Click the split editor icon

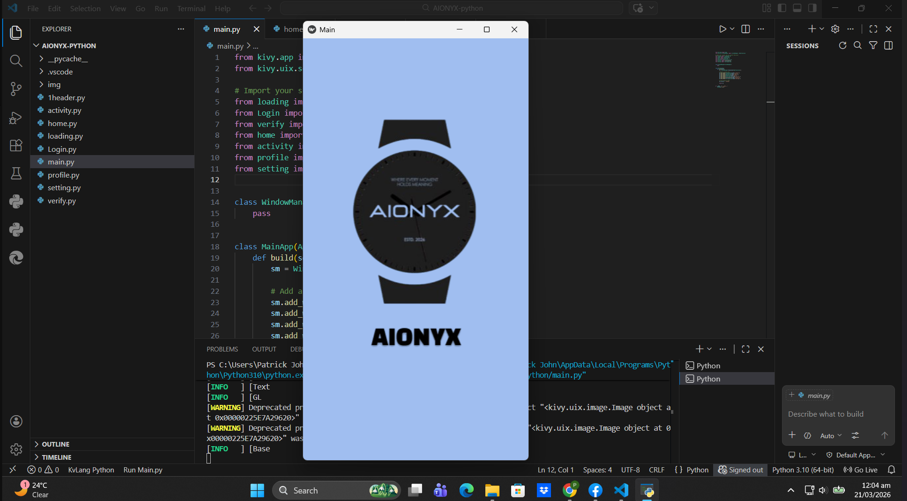(x=745, y=29)
